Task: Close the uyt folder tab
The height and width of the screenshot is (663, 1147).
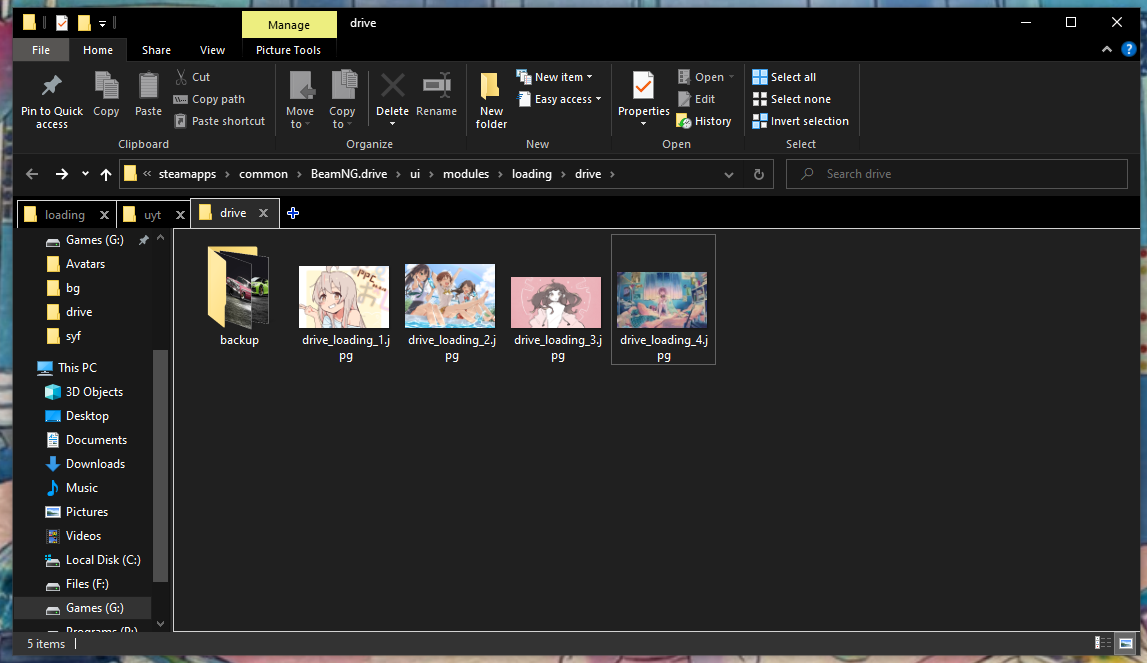Action: [180, 214]
